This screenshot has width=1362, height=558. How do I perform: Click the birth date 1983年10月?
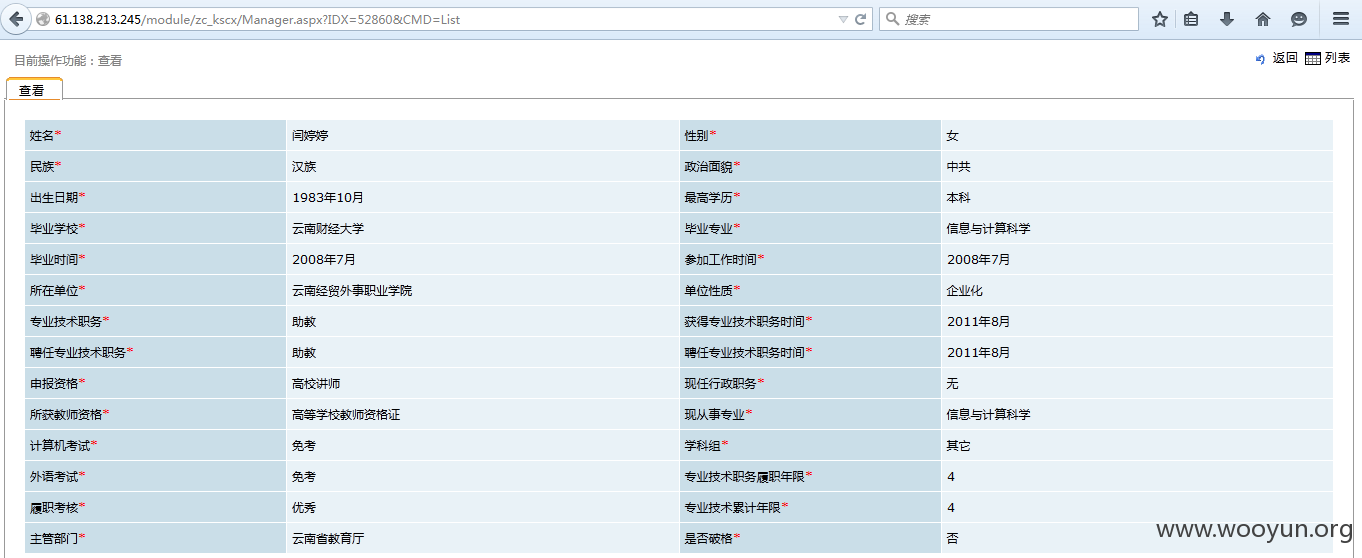328,197
